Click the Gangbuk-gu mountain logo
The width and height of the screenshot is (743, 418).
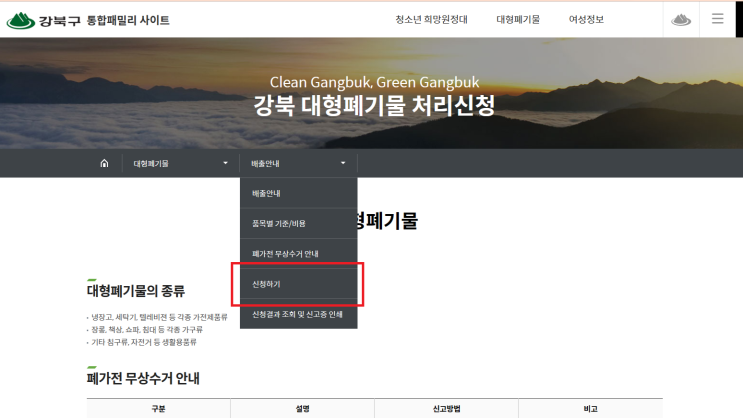click(x=20, y=20)
